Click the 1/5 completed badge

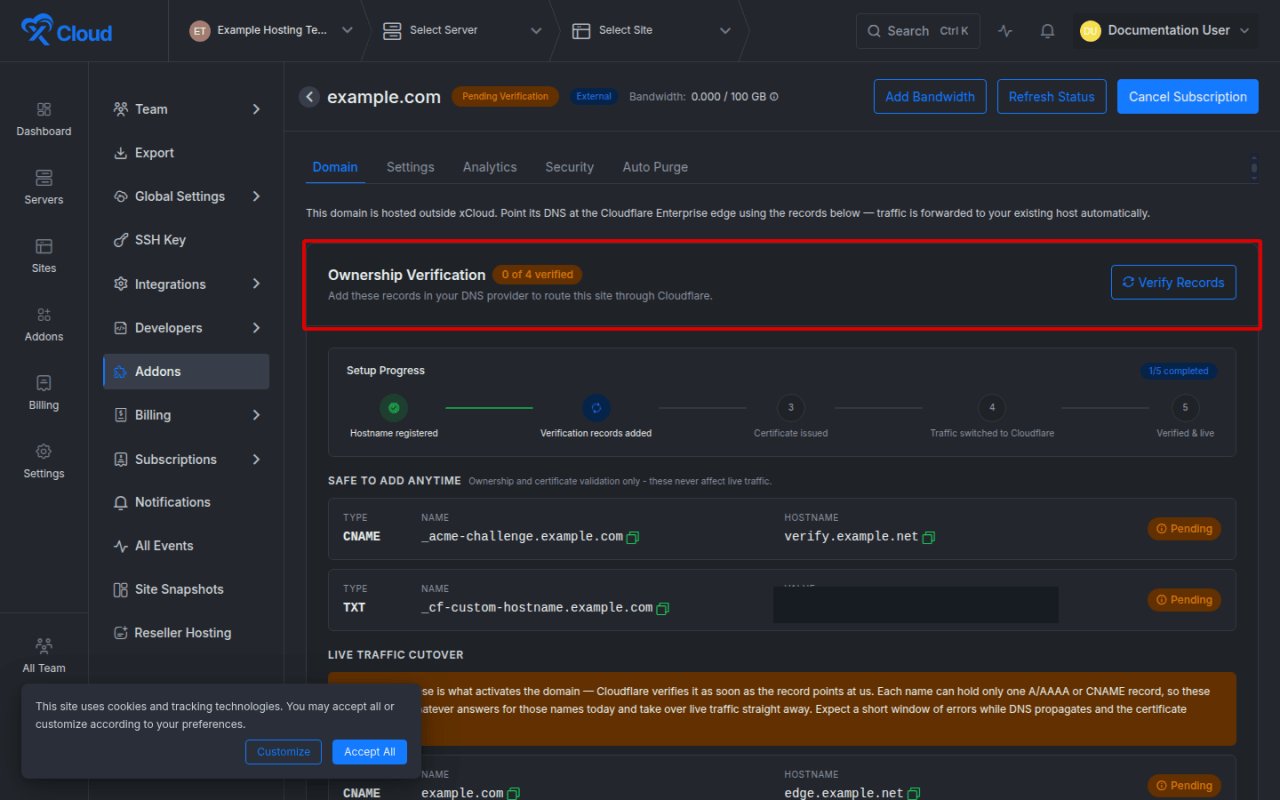coord(1179,371)
